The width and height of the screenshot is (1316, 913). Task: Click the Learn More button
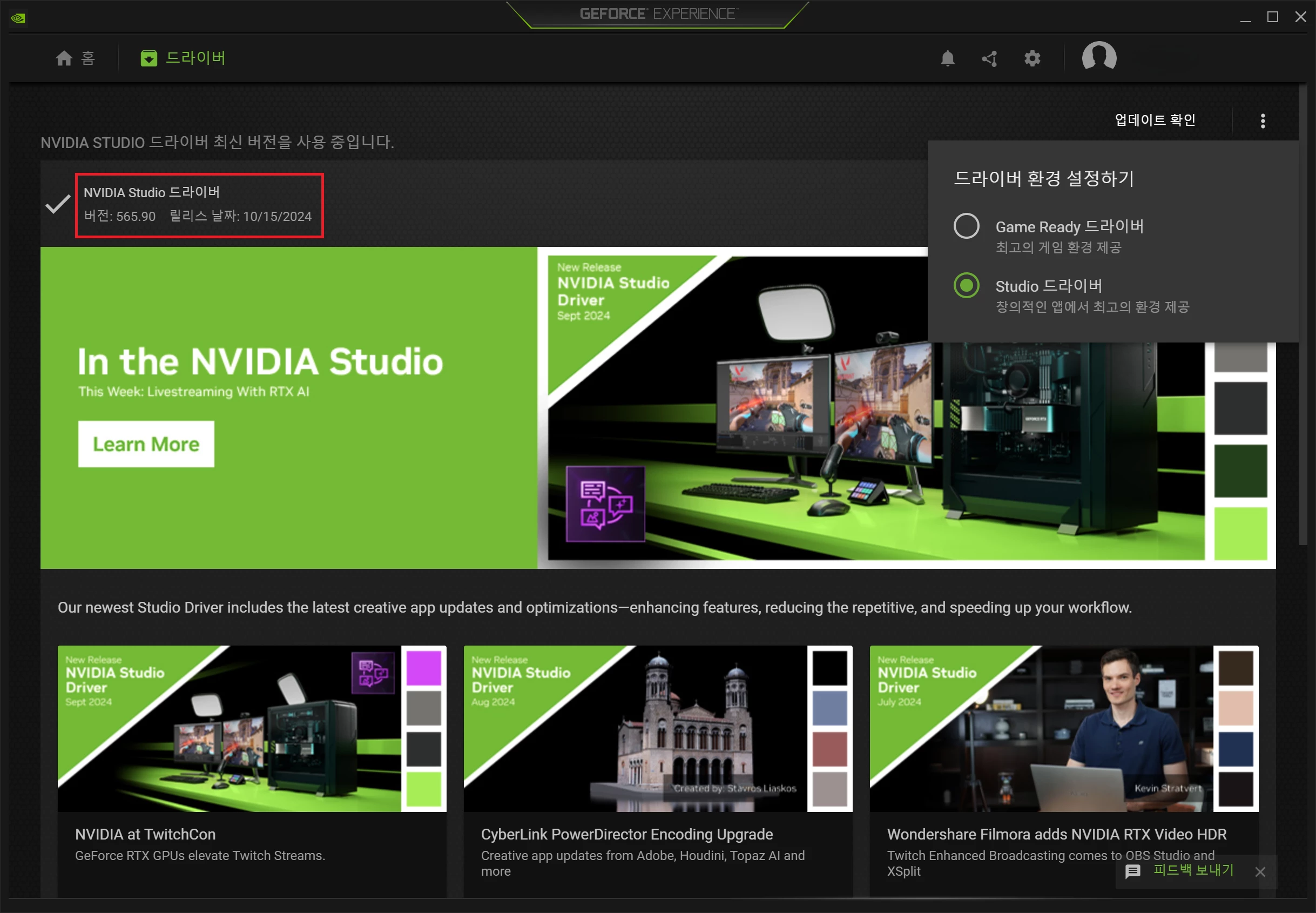tap(146, 444)
